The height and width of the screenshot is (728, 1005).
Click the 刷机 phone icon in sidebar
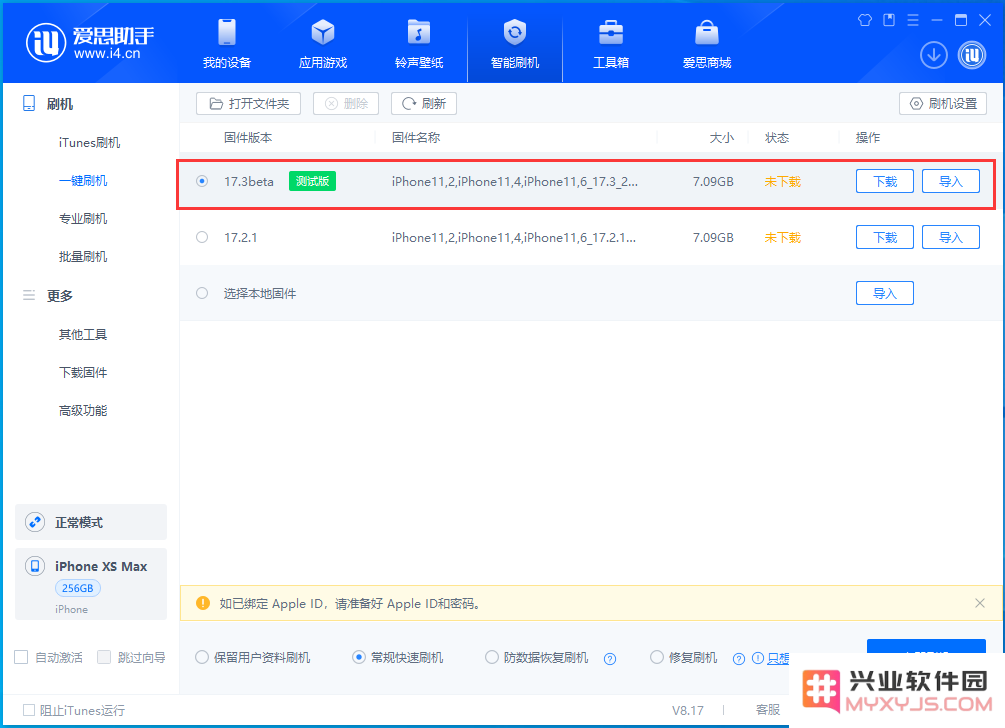29,103
